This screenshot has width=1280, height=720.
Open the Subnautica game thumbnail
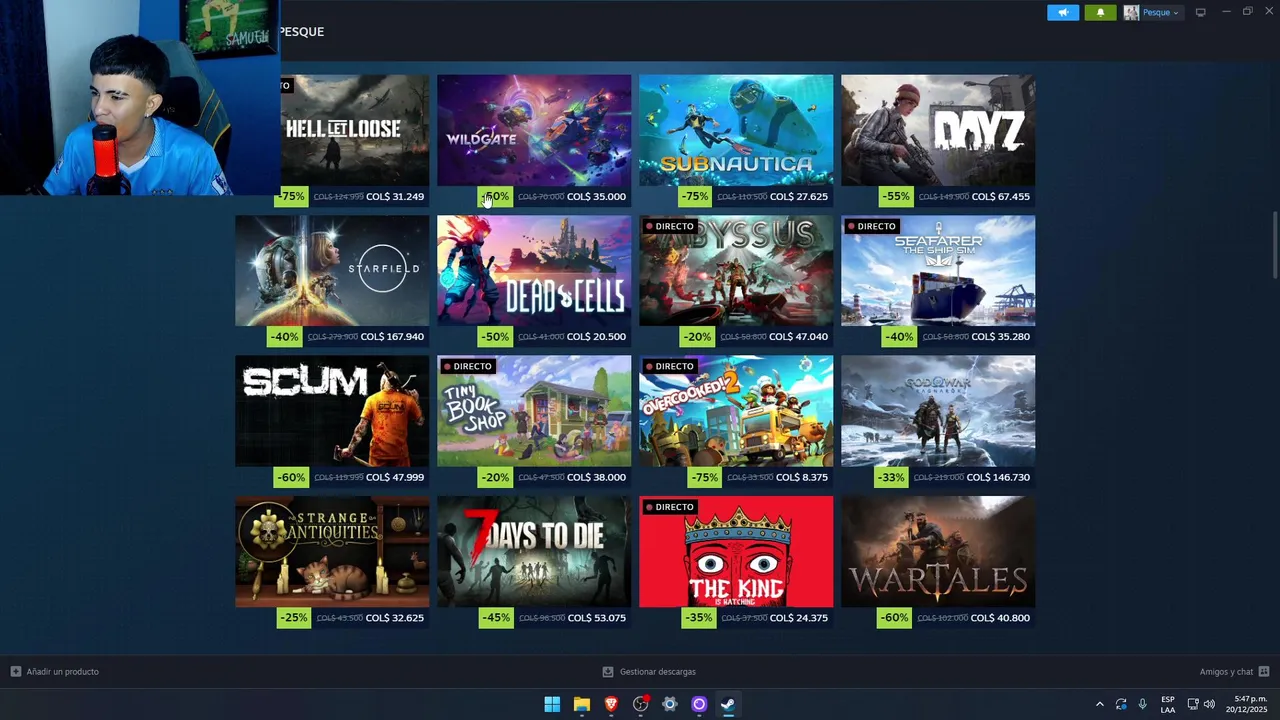[x=736, y=130]
